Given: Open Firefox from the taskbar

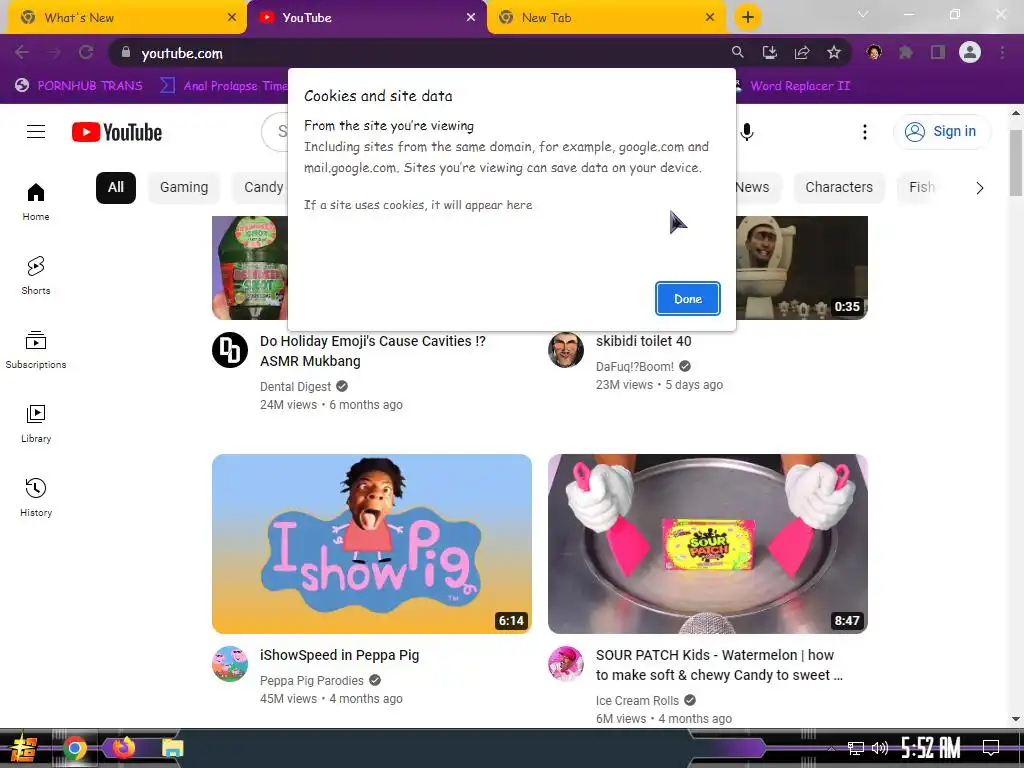Looking at the screenshot, I should coord(123,748).
